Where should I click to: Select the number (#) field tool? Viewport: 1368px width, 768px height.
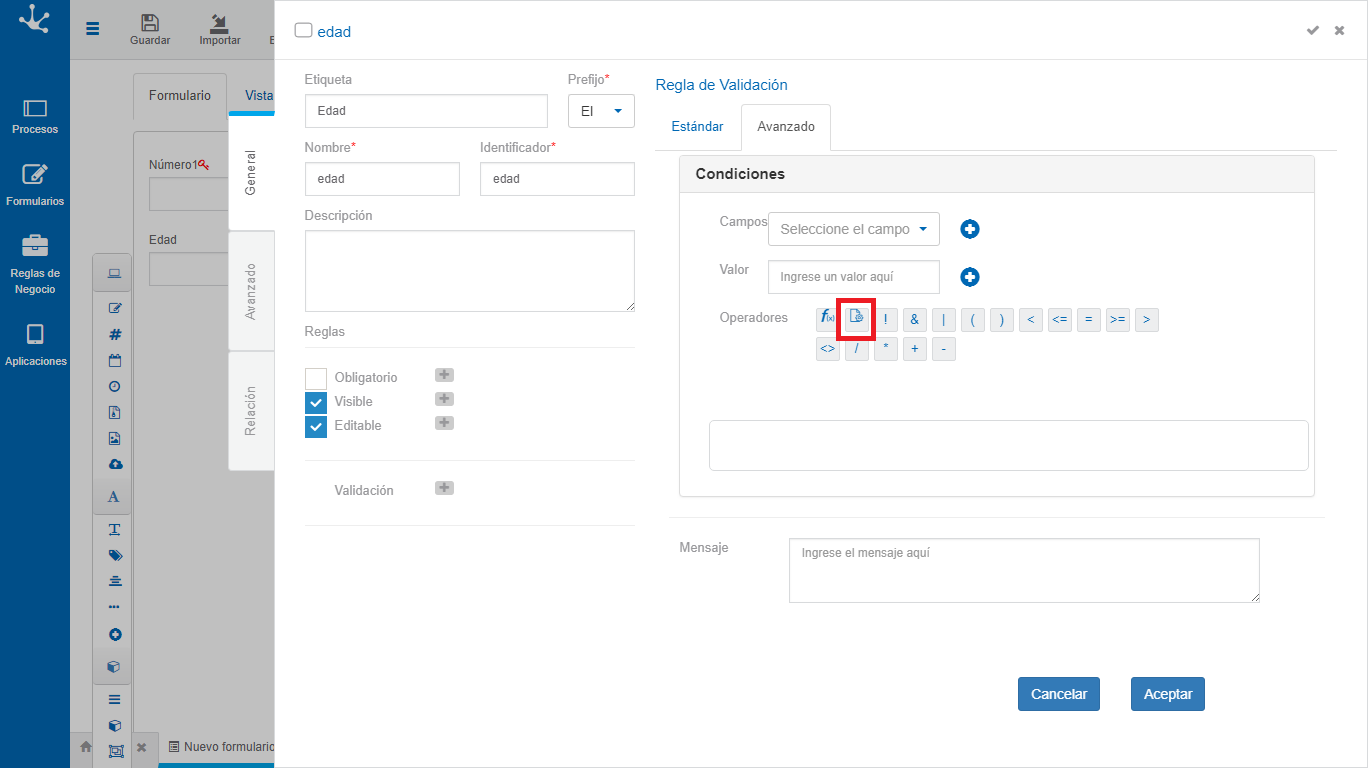pos(114,335)
